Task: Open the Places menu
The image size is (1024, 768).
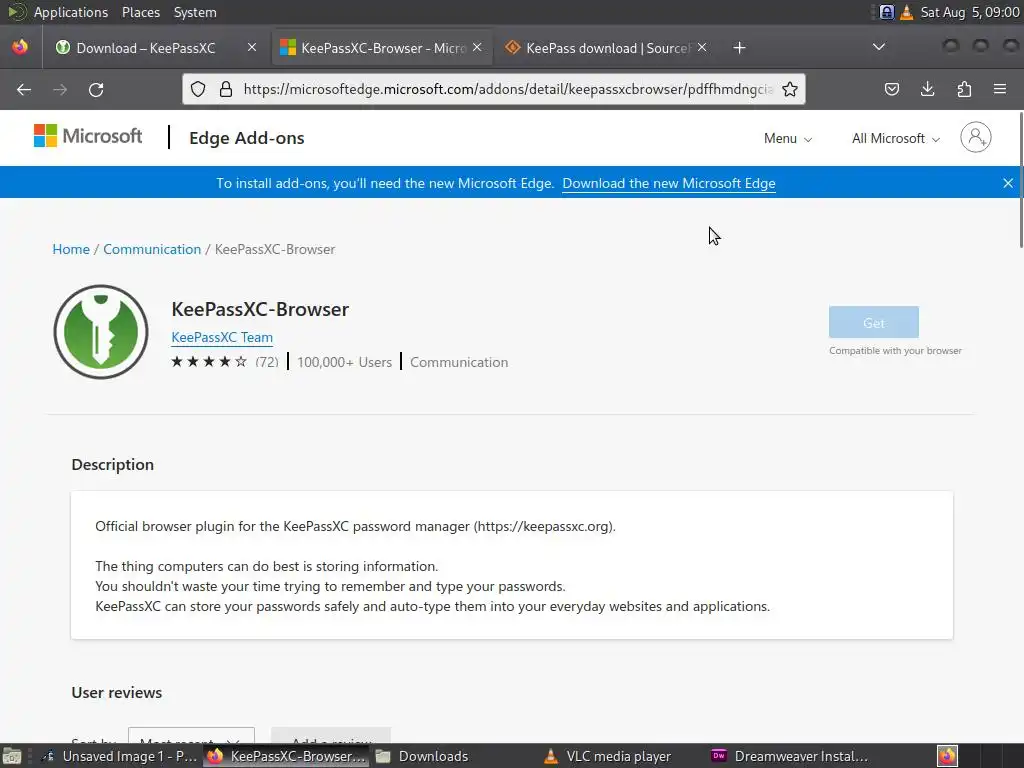Action: click(x=140, y=12)
